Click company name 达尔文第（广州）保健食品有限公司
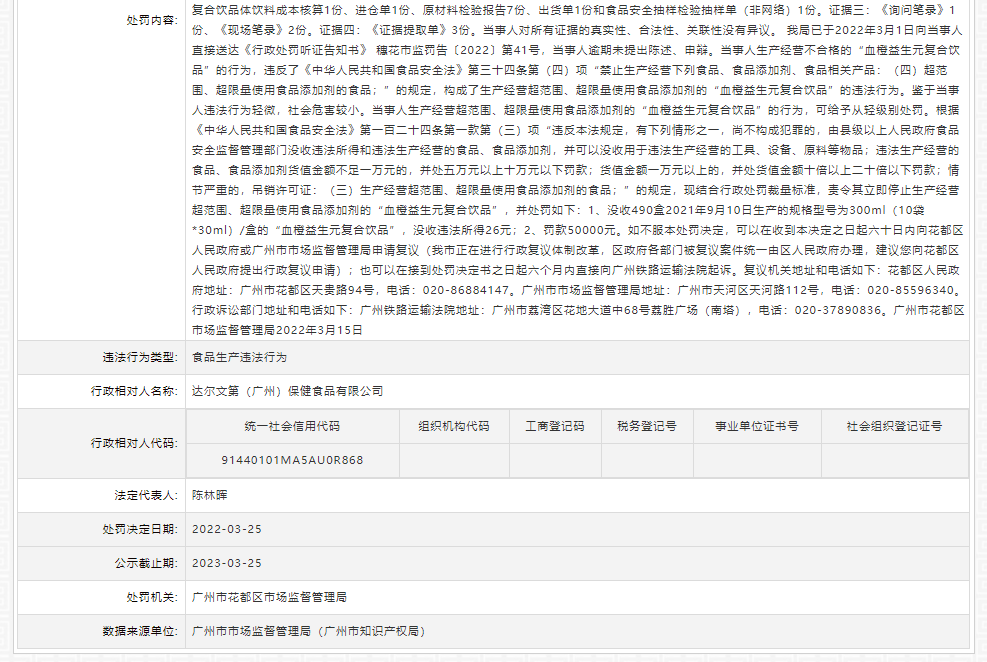This screenshot has width=987, height=662. [x=288, y=391]
